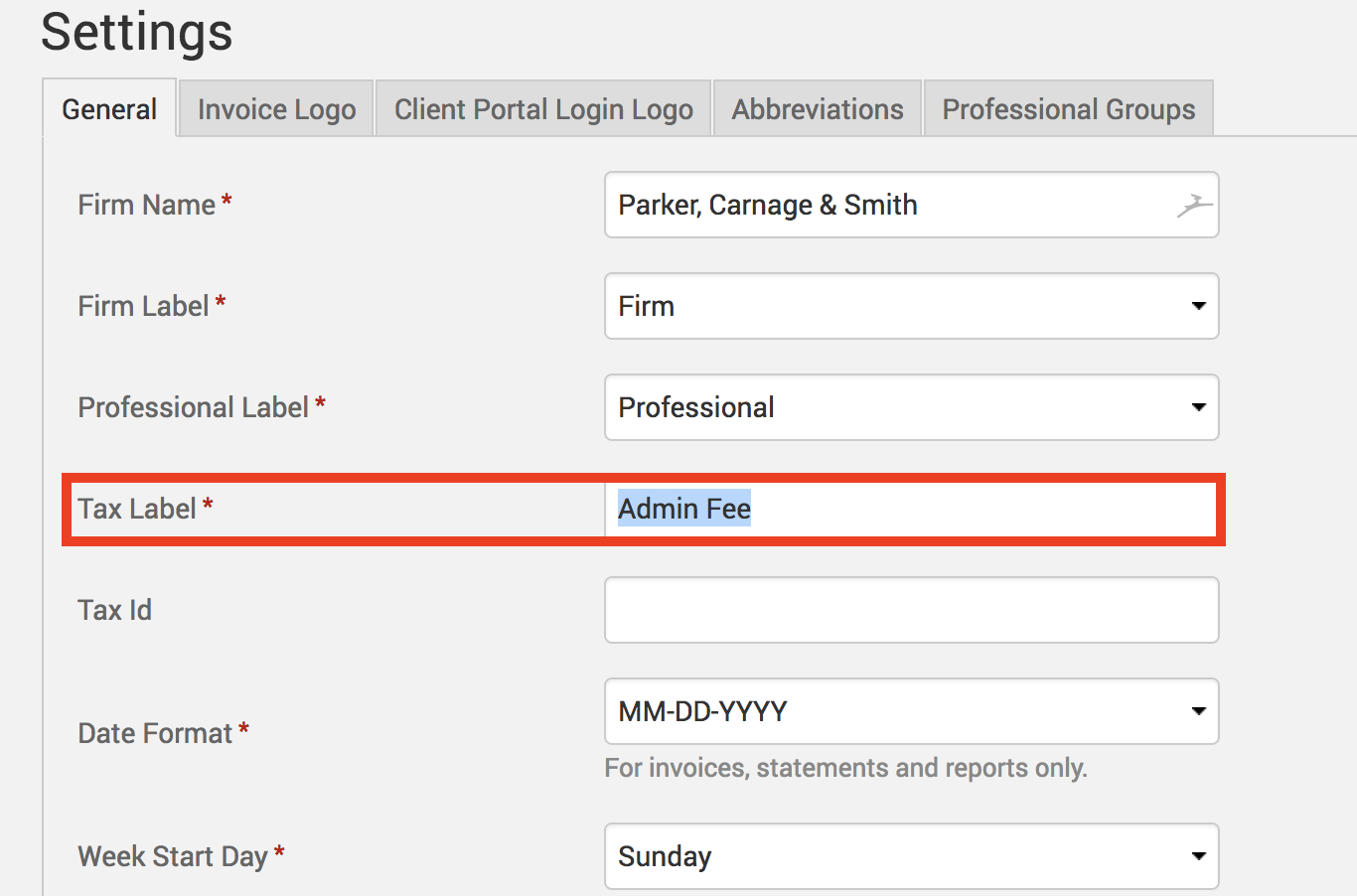Click the General tab

[x=109, y=109]
